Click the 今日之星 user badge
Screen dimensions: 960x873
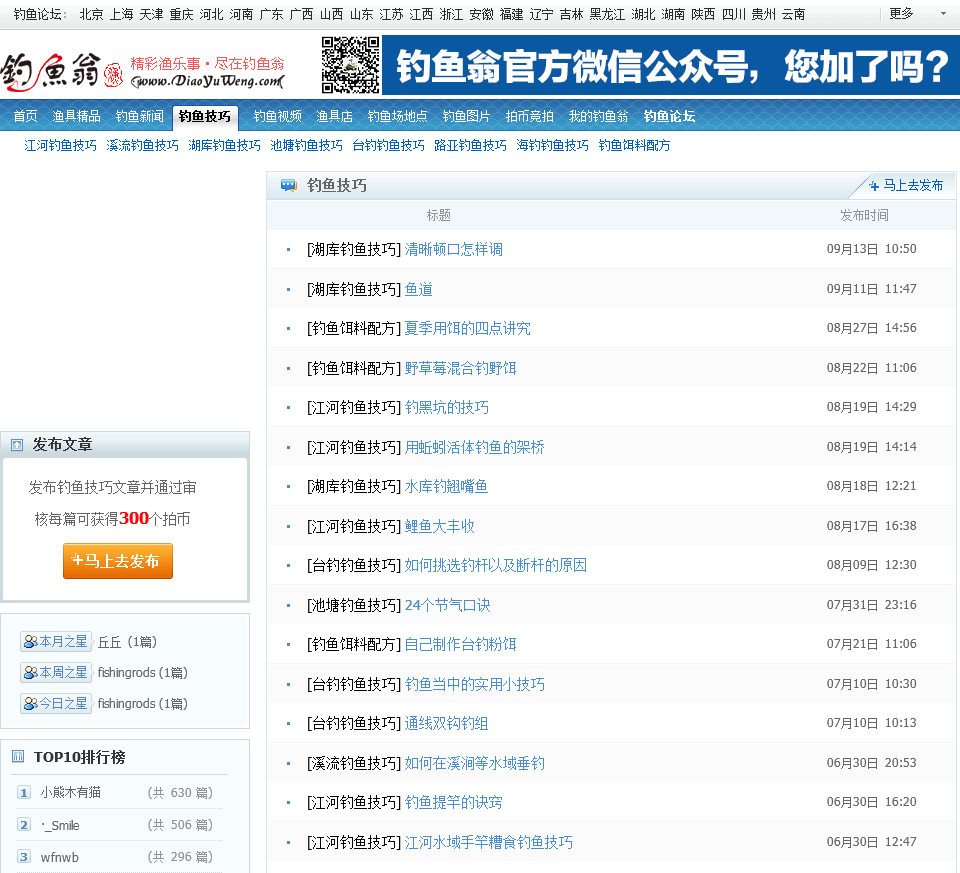(x=56, y=703)
